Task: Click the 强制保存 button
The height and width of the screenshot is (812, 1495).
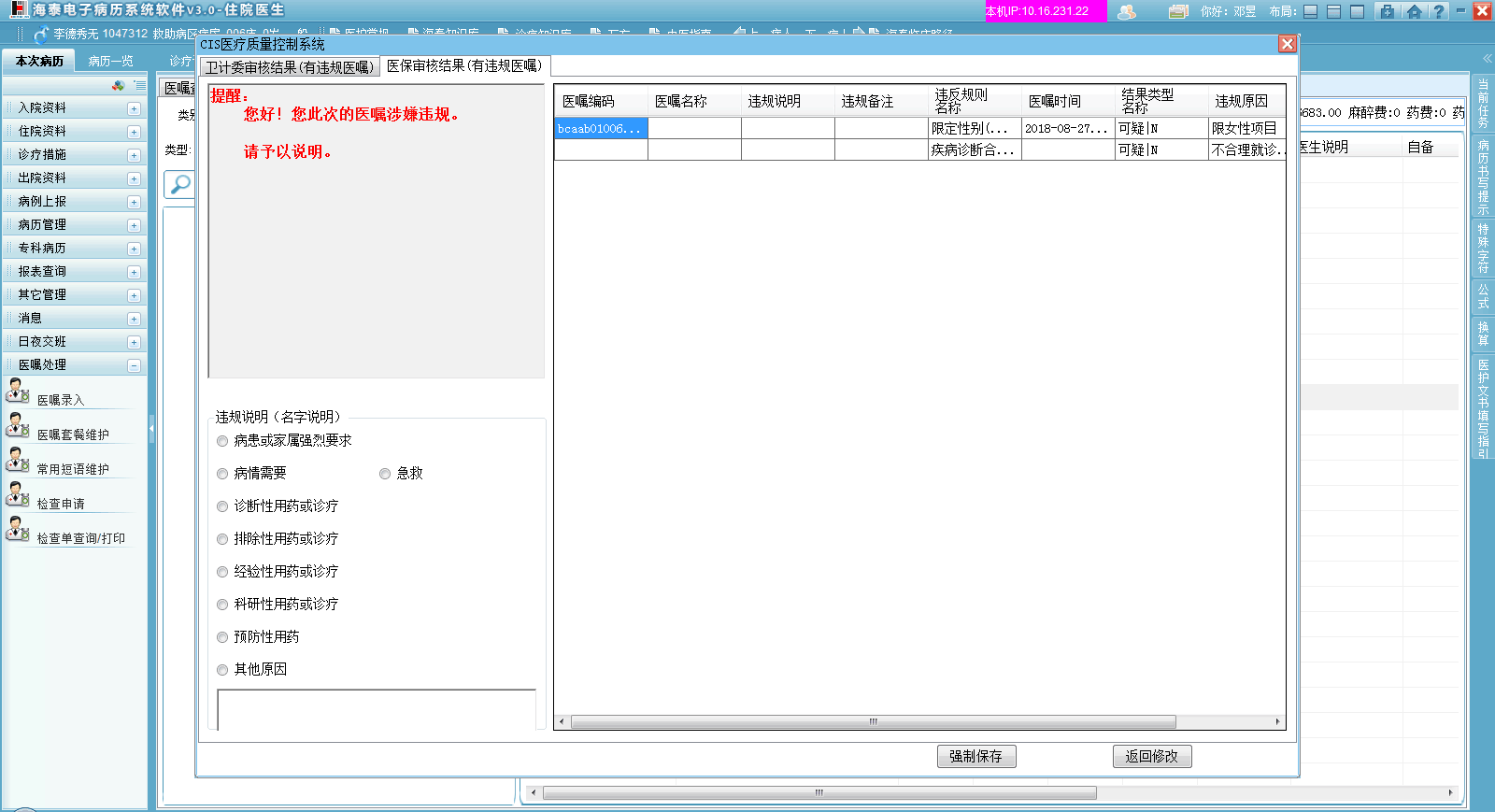Action: click(x=976, y=756)
